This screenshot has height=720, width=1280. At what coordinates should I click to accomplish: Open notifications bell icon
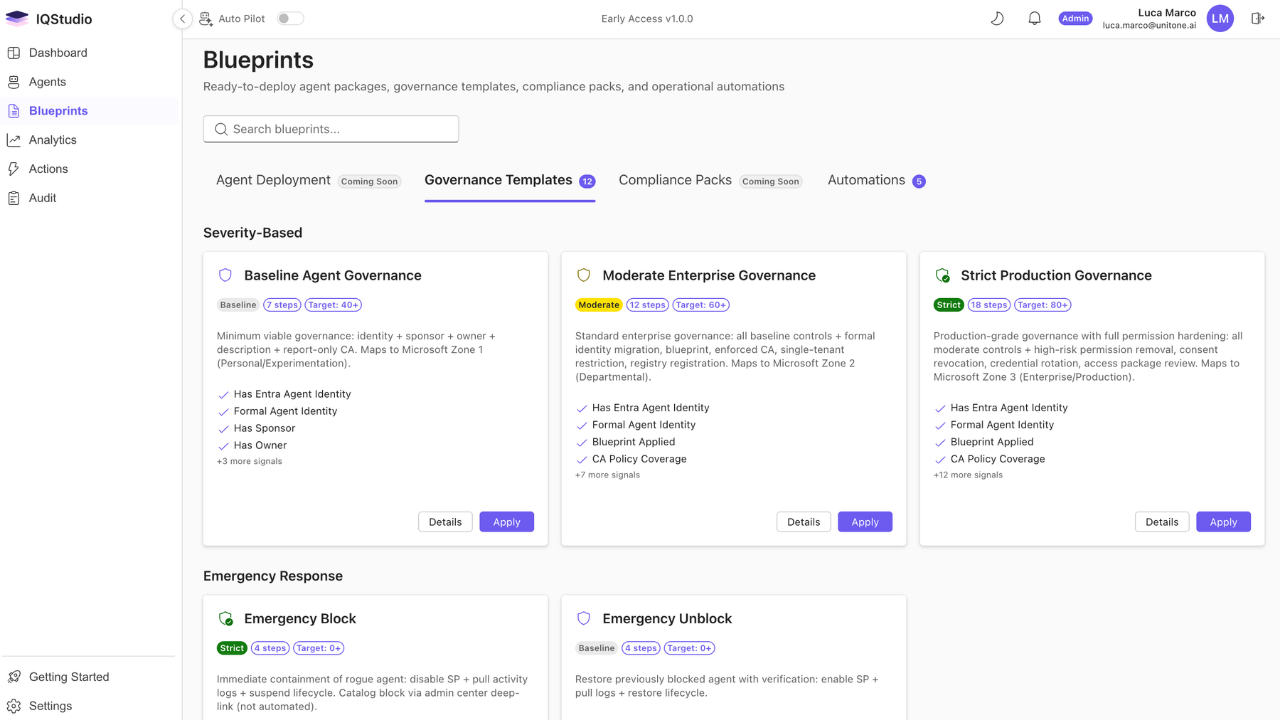pos(1035,18)
